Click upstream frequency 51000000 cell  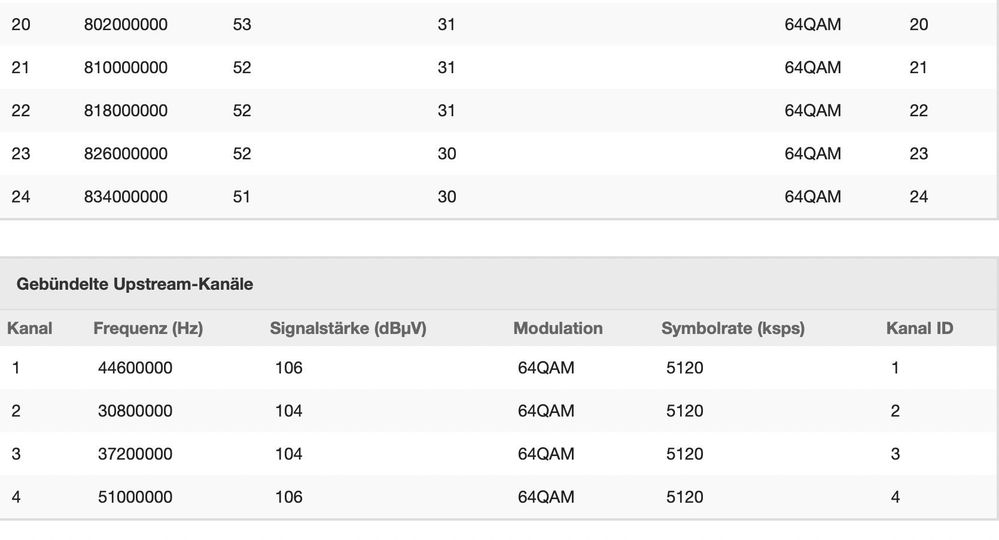(x=135, y=497)
